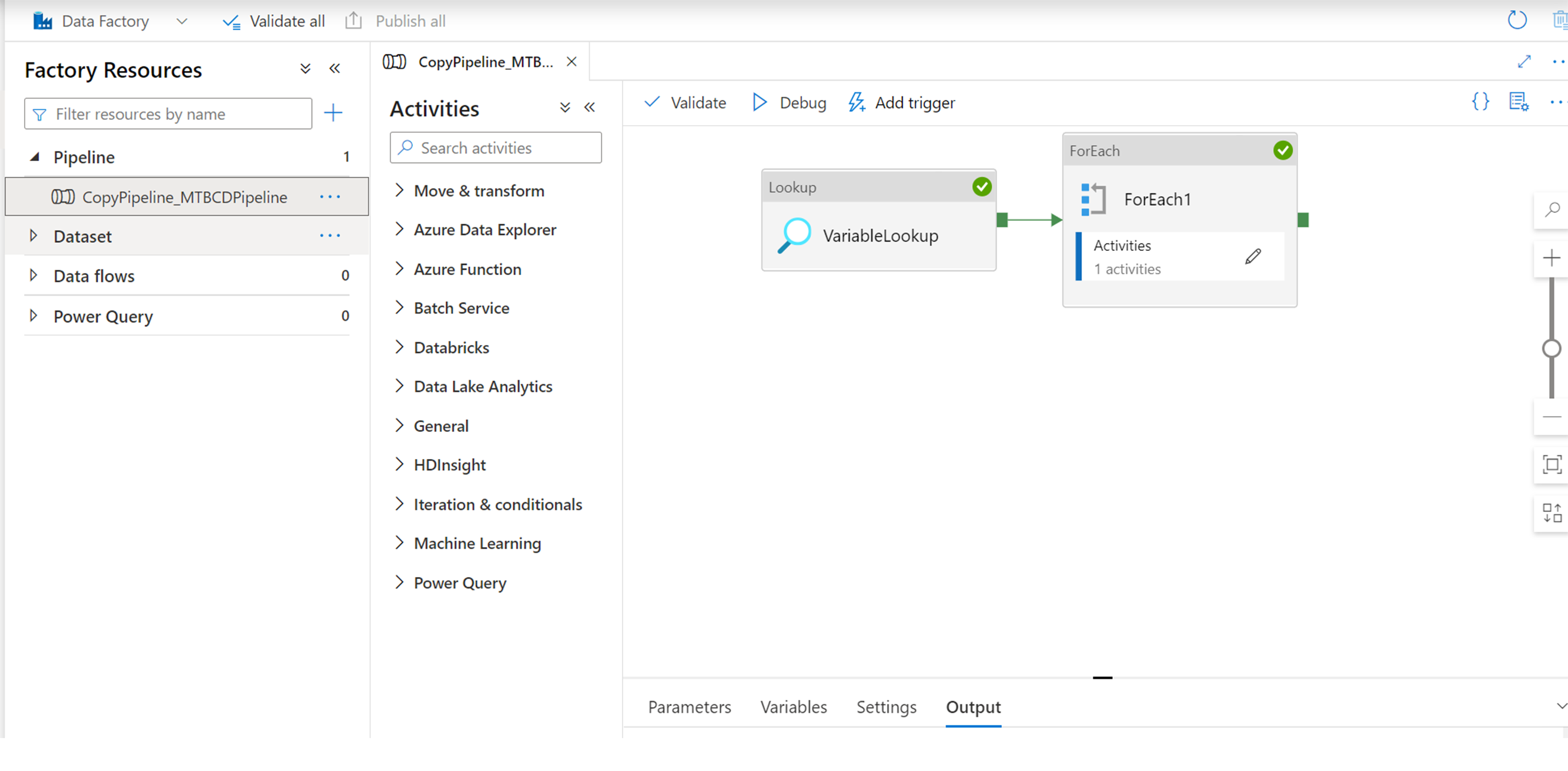The width and height of the screenshot is (1568, 771).
Task: Hide the Factory Resources pane
Action: click(x=335, y=68)
